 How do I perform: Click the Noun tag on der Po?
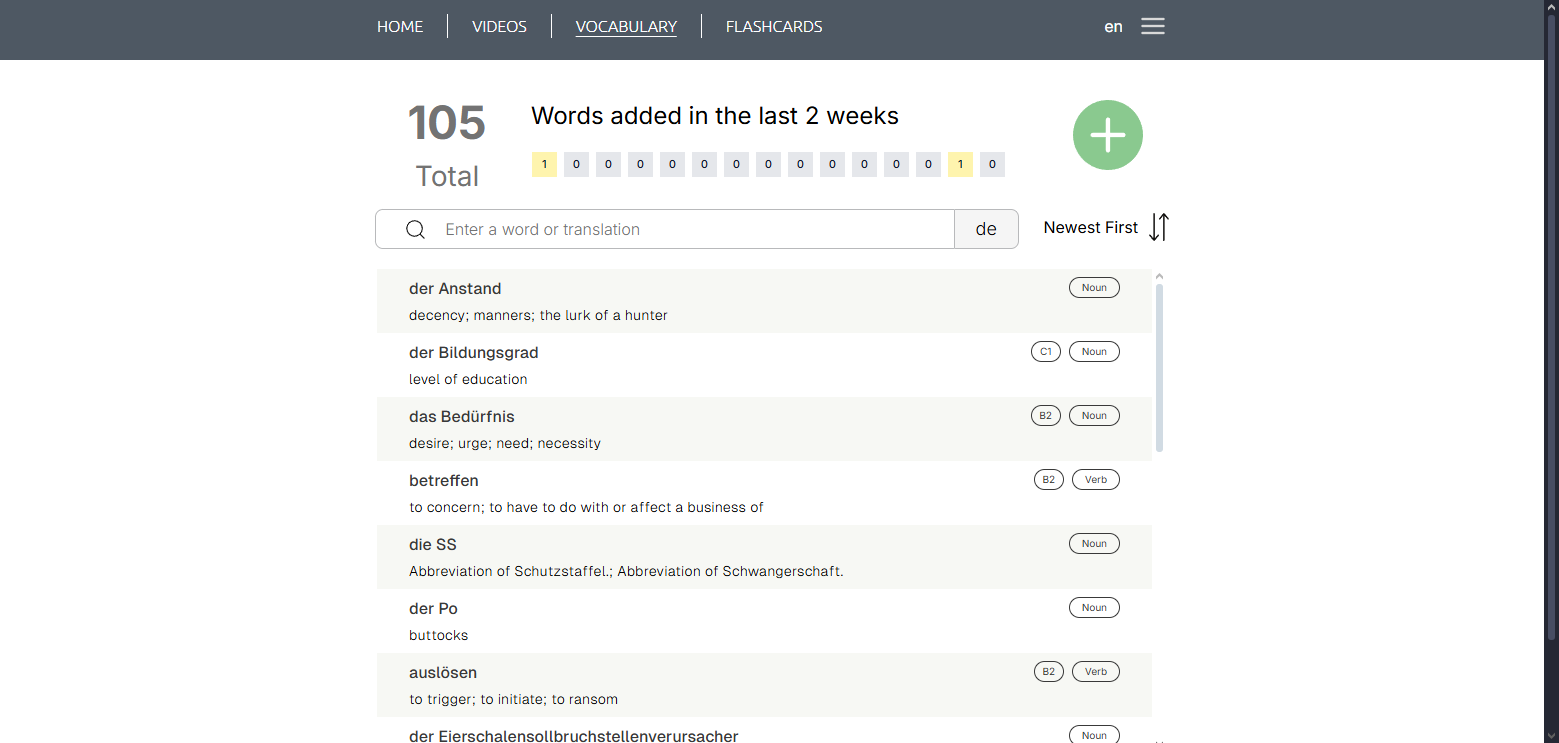coord(1094,608)
